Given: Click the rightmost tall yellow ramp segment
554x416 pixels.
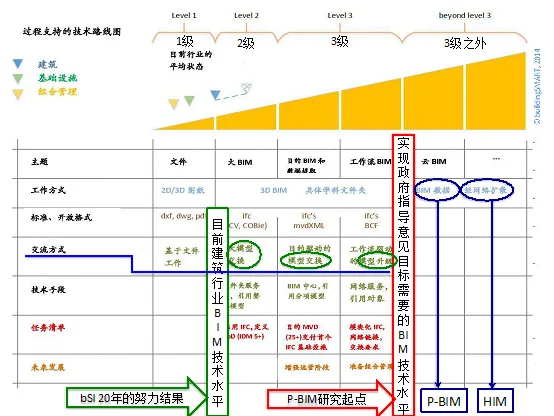Looking at the screenshot, I should 496,91.
